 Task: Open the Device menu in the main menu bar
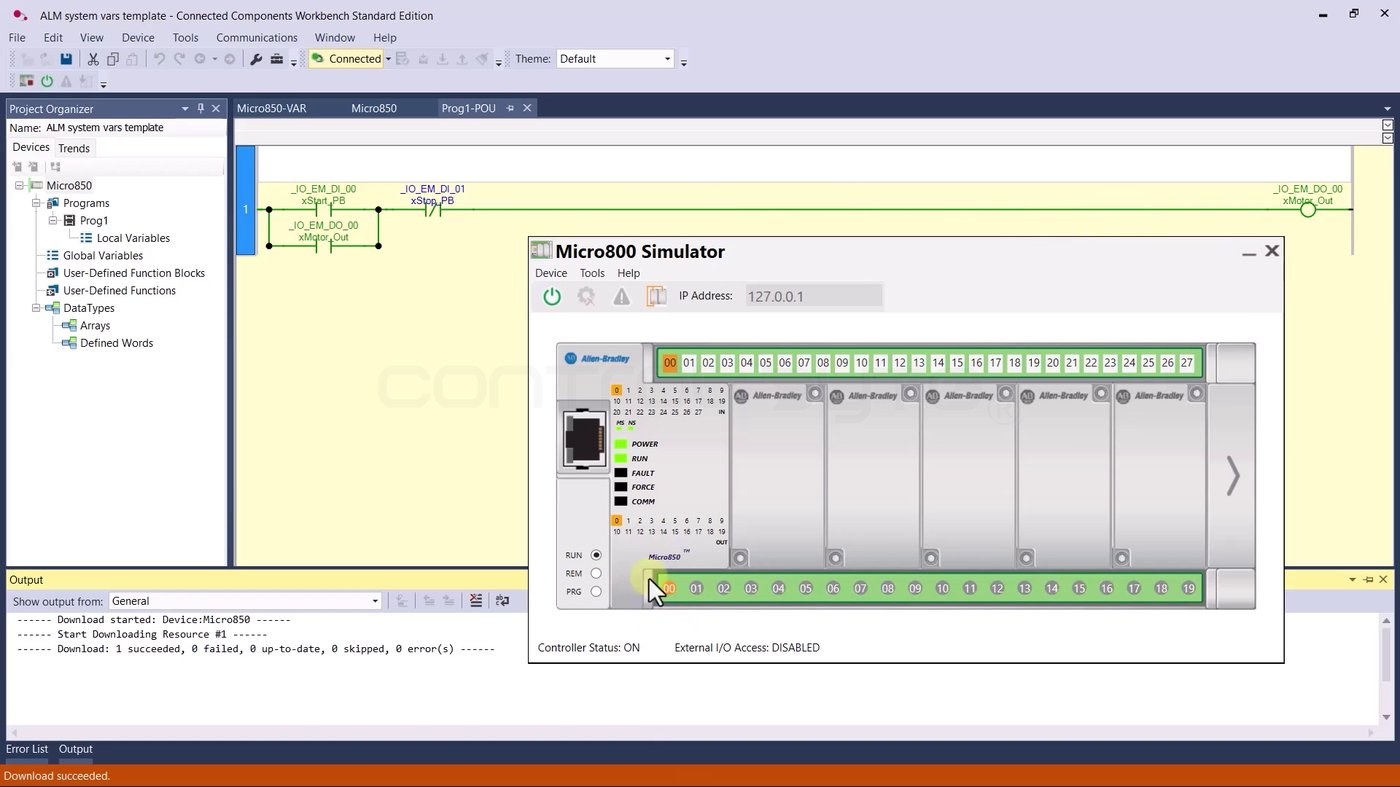coord(138,38)
